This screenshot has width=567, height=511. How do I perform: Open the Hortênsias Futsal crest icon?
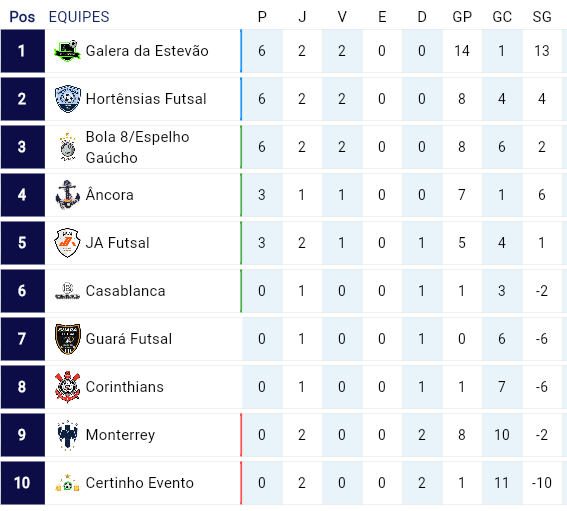(x=67, y=99)
